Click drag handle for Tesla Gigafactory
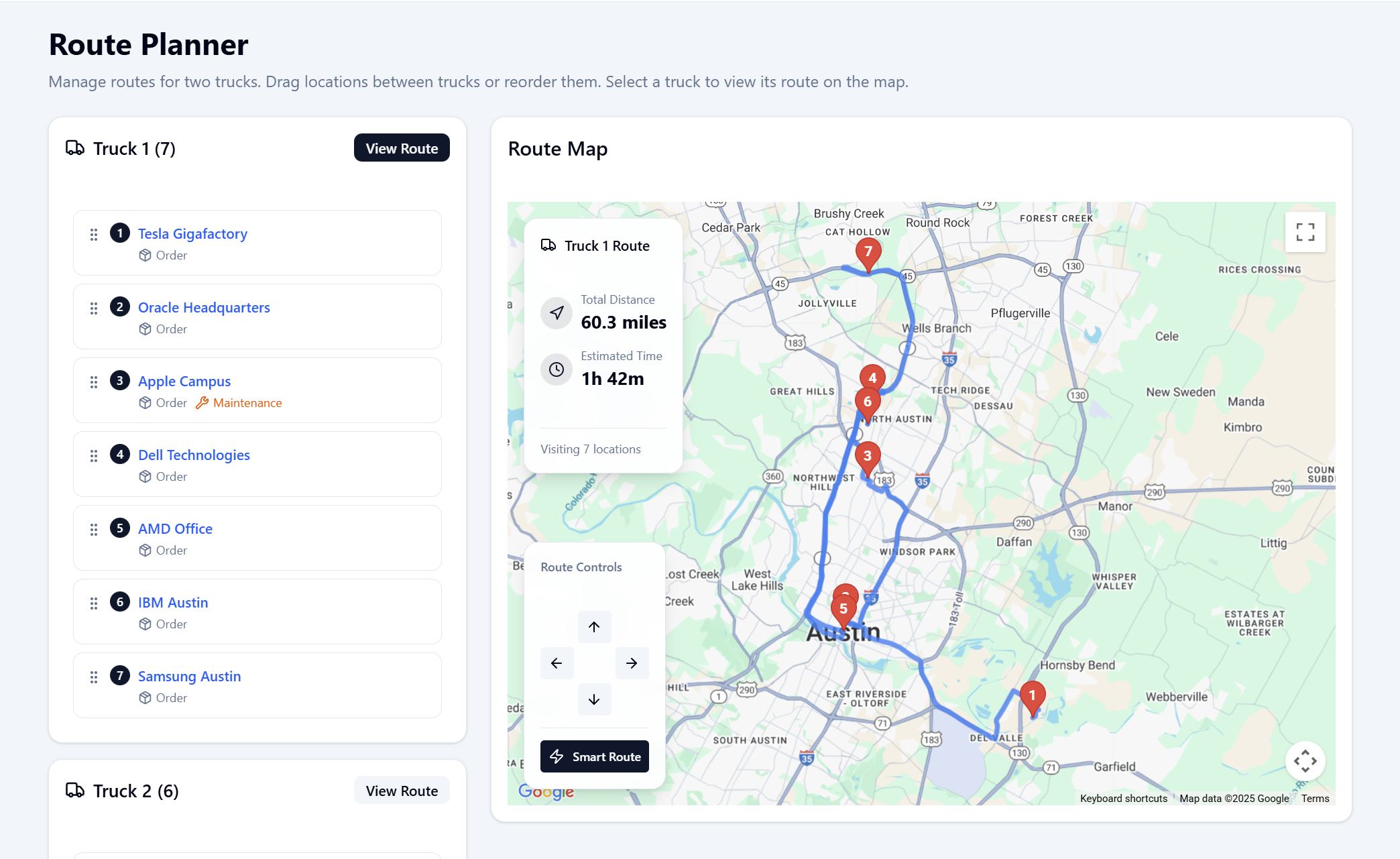Image resolution: width=1400 pixels, height=859 pixels. pyautogui.click(x=94, y=235)
